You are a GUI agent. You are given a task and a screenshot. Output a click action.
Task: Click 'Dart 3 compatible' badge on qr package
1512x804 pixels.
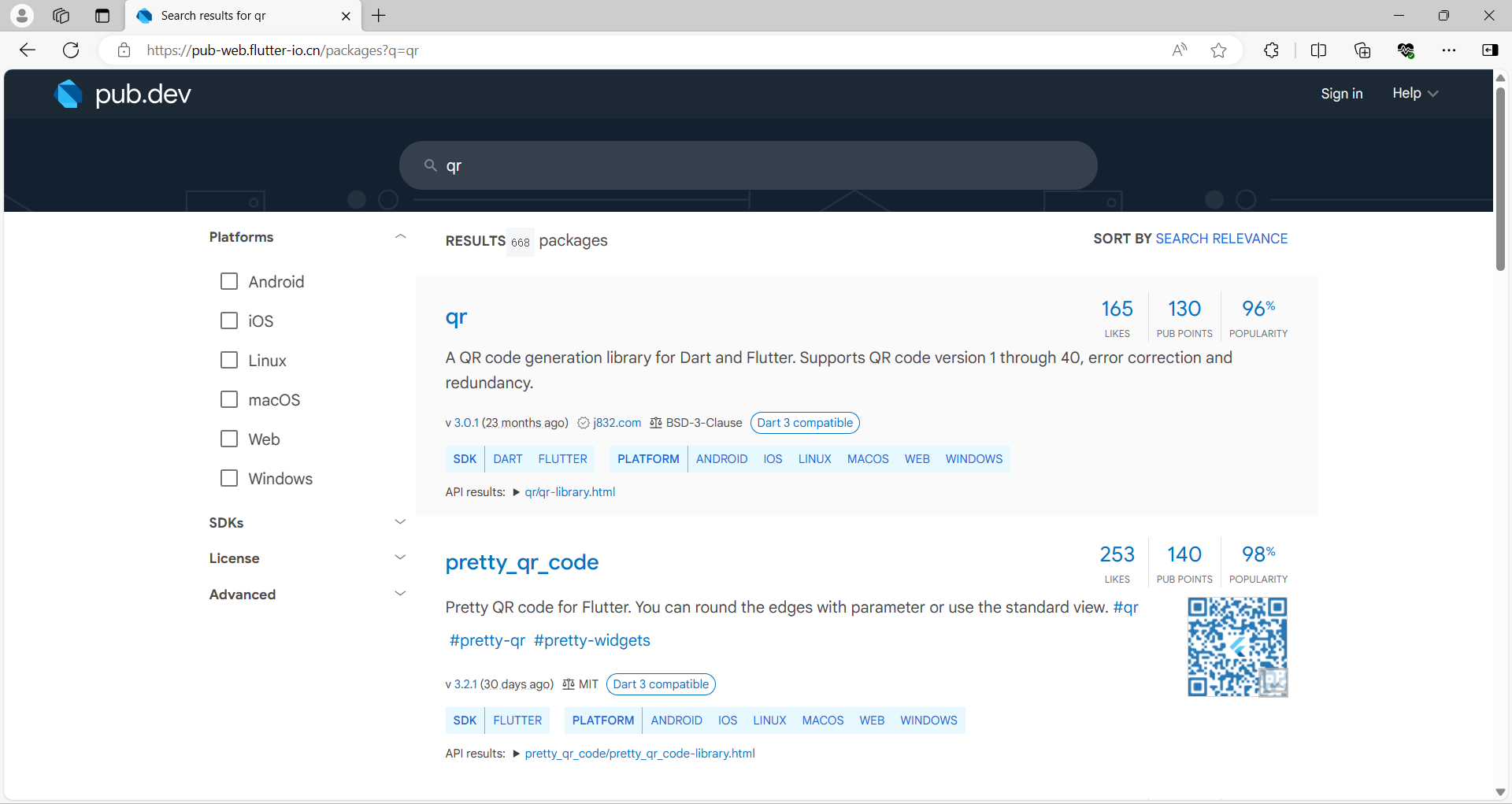point(805,423)
